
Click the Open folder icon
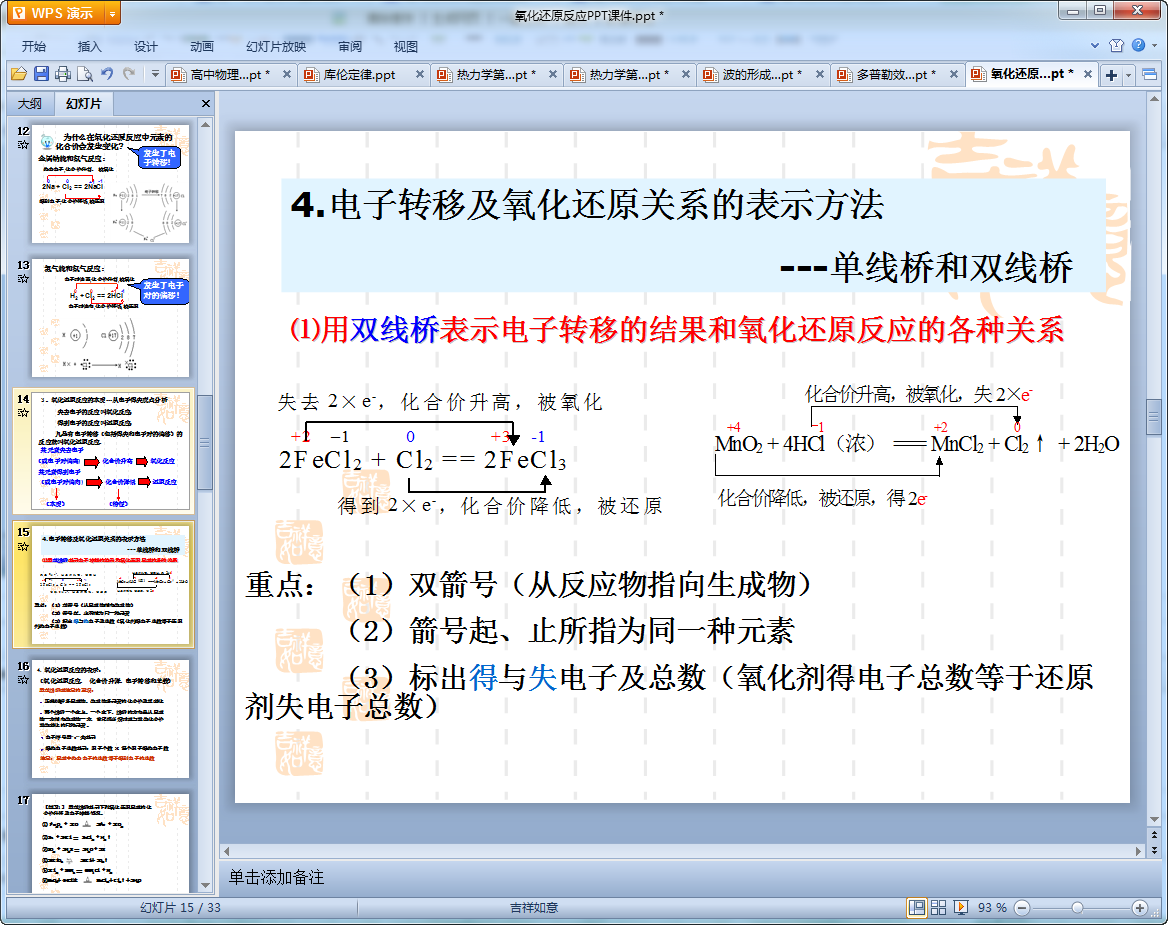point(19,74)
